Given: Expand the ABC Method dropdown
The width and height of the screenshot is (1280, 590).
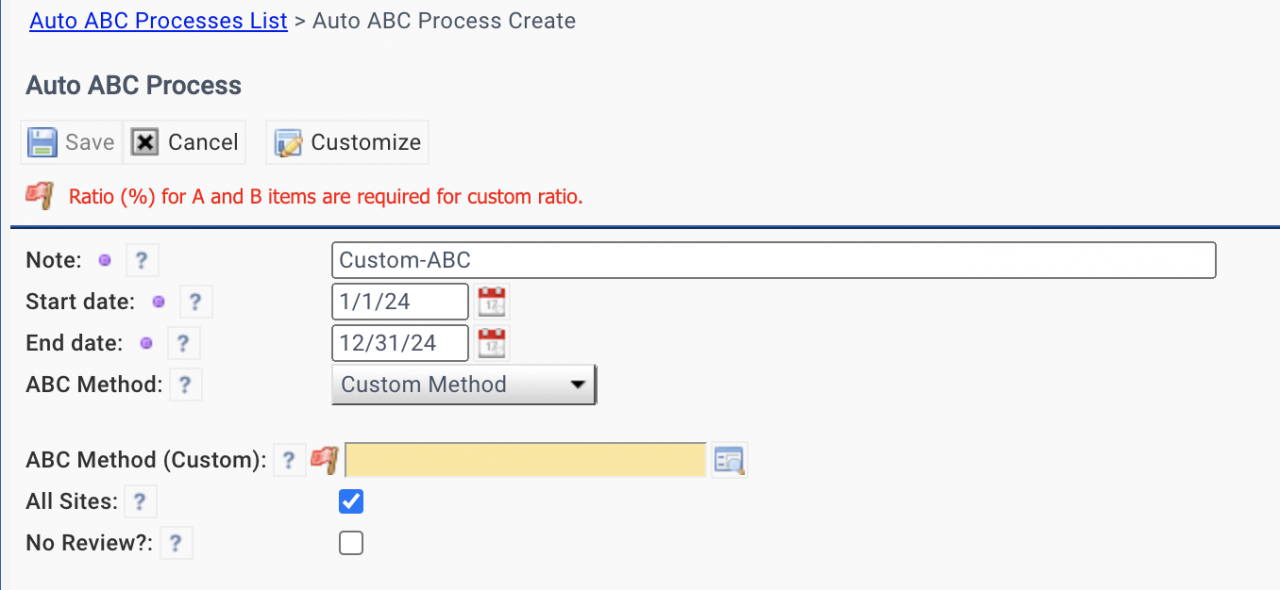Looking at the screenshot, I should [464, 384].
